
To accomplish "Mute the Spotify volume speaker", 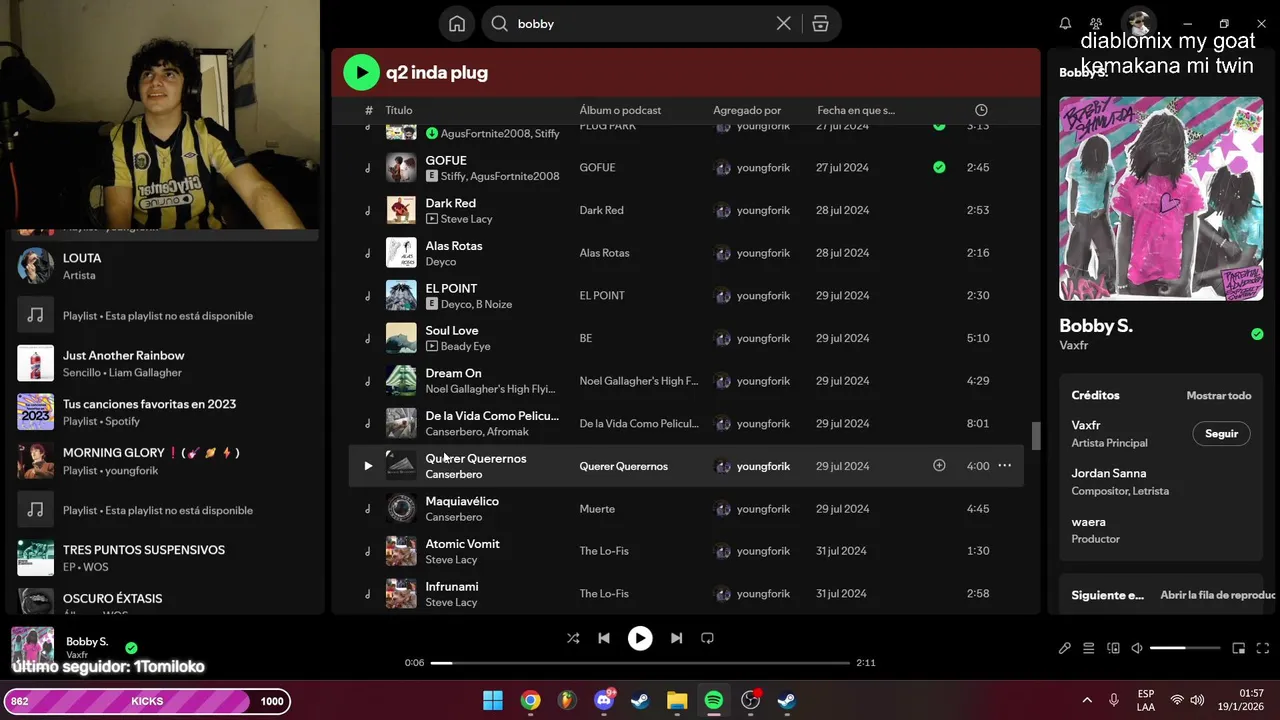I will coord(1137,648).
